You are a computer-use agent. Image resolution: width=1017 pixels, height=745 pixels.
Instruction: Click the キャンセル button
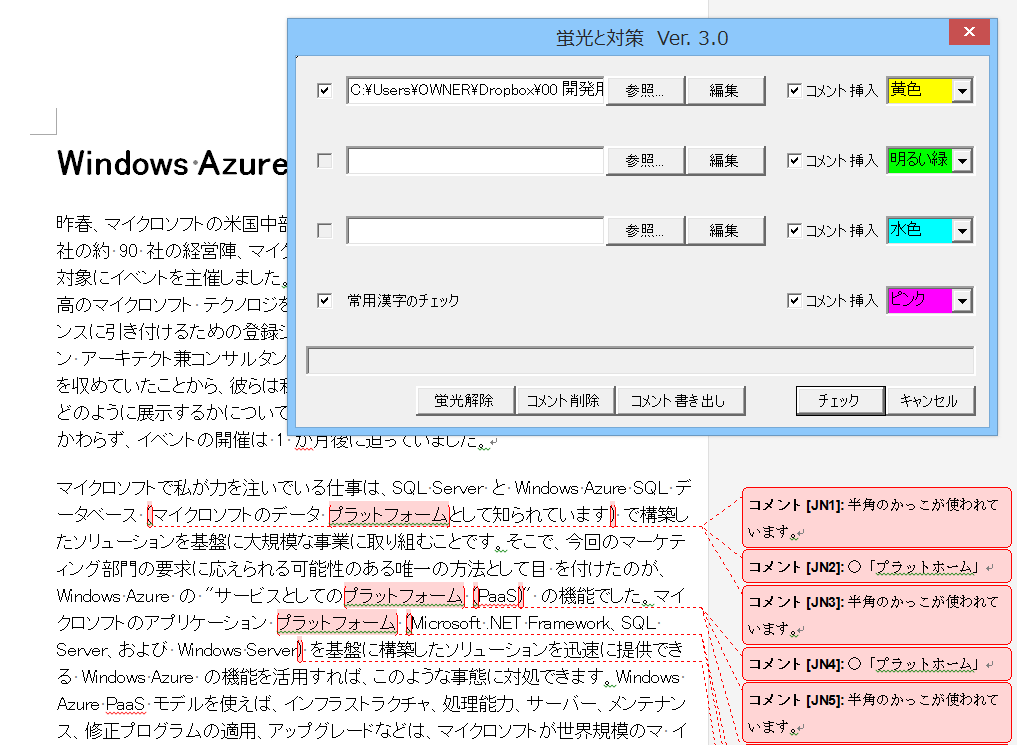(x=929, y=401)
